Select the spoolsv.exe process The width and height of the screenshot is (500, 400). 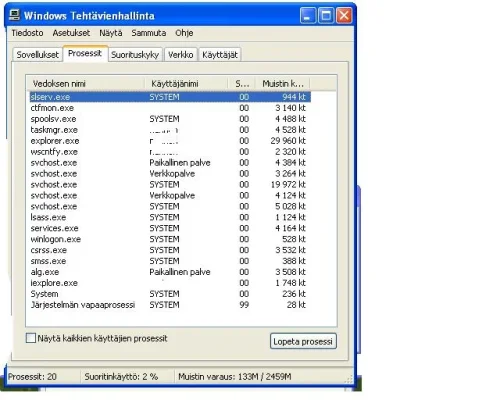click(x=170, y=119)
